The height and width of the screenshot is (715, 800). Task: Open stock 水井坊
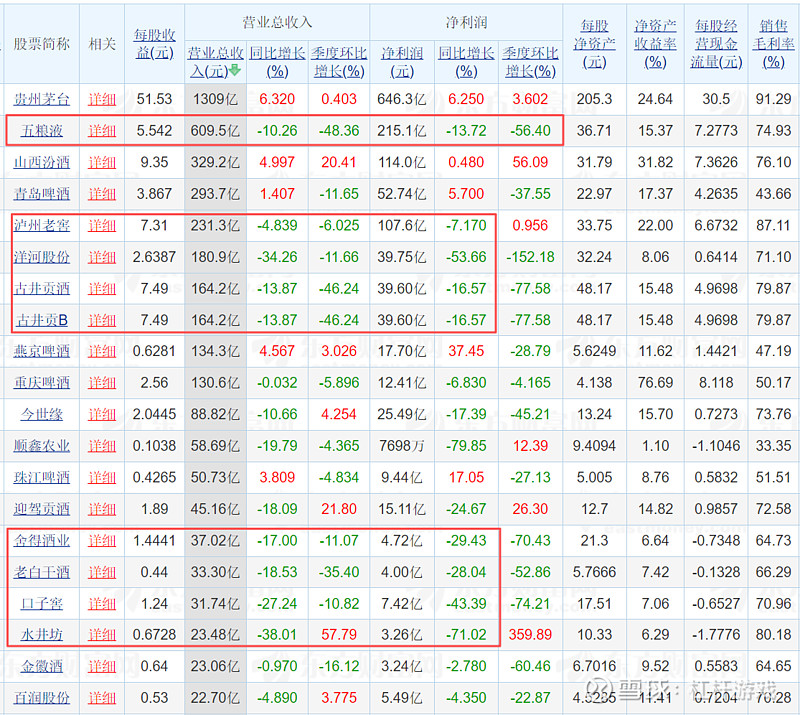41,635
